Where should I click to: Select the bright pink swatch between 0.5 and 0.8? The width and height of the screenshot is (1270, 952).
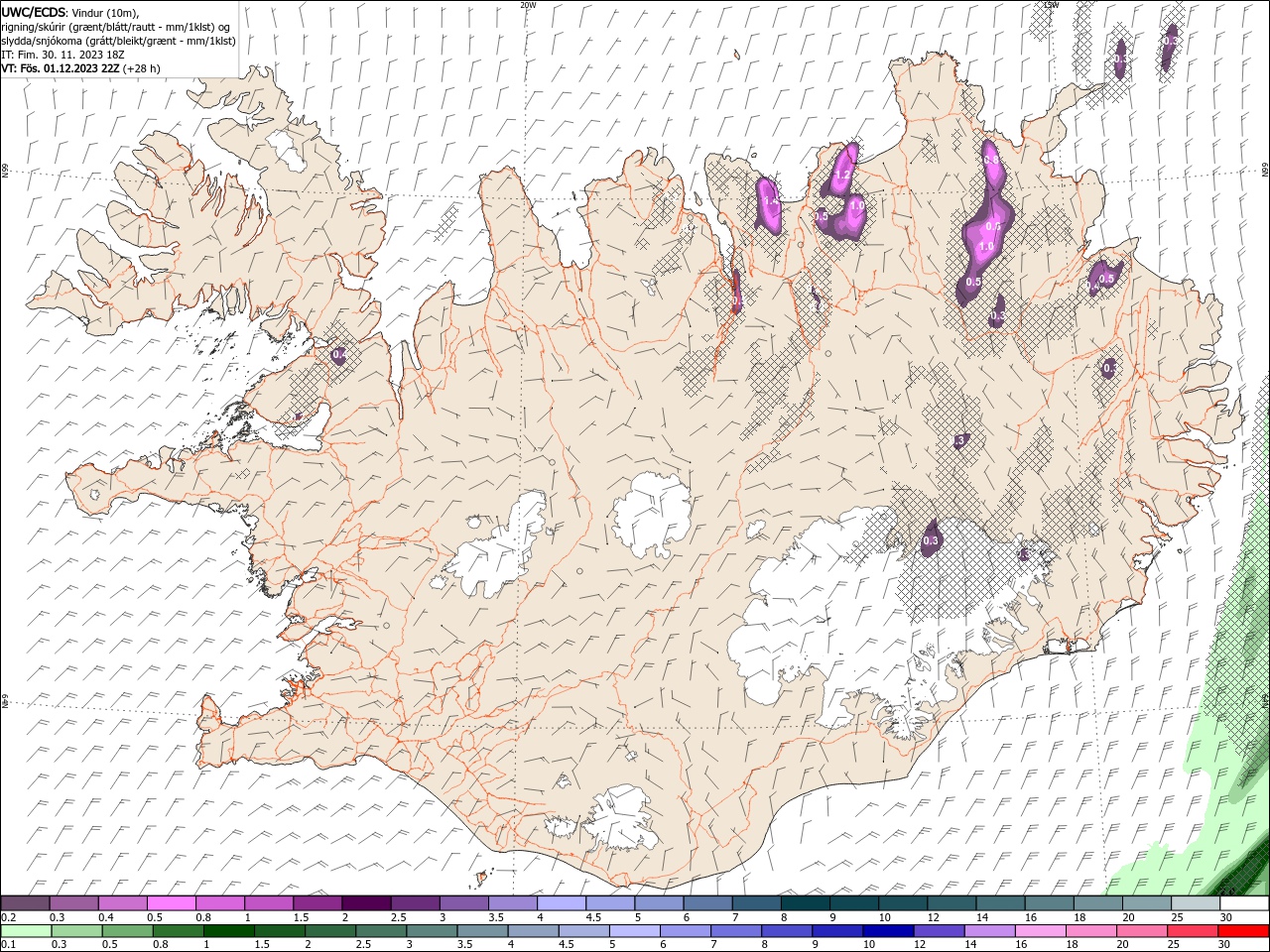(172, 903)
